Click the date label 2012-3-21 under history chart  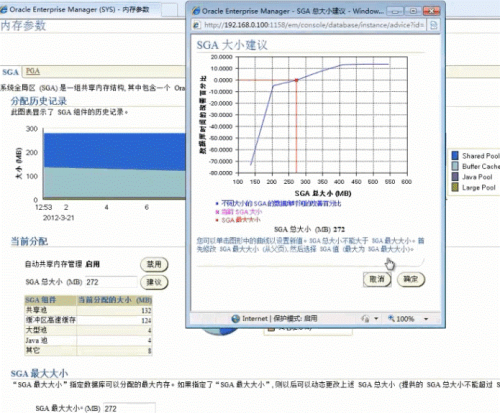pos(59,218)
